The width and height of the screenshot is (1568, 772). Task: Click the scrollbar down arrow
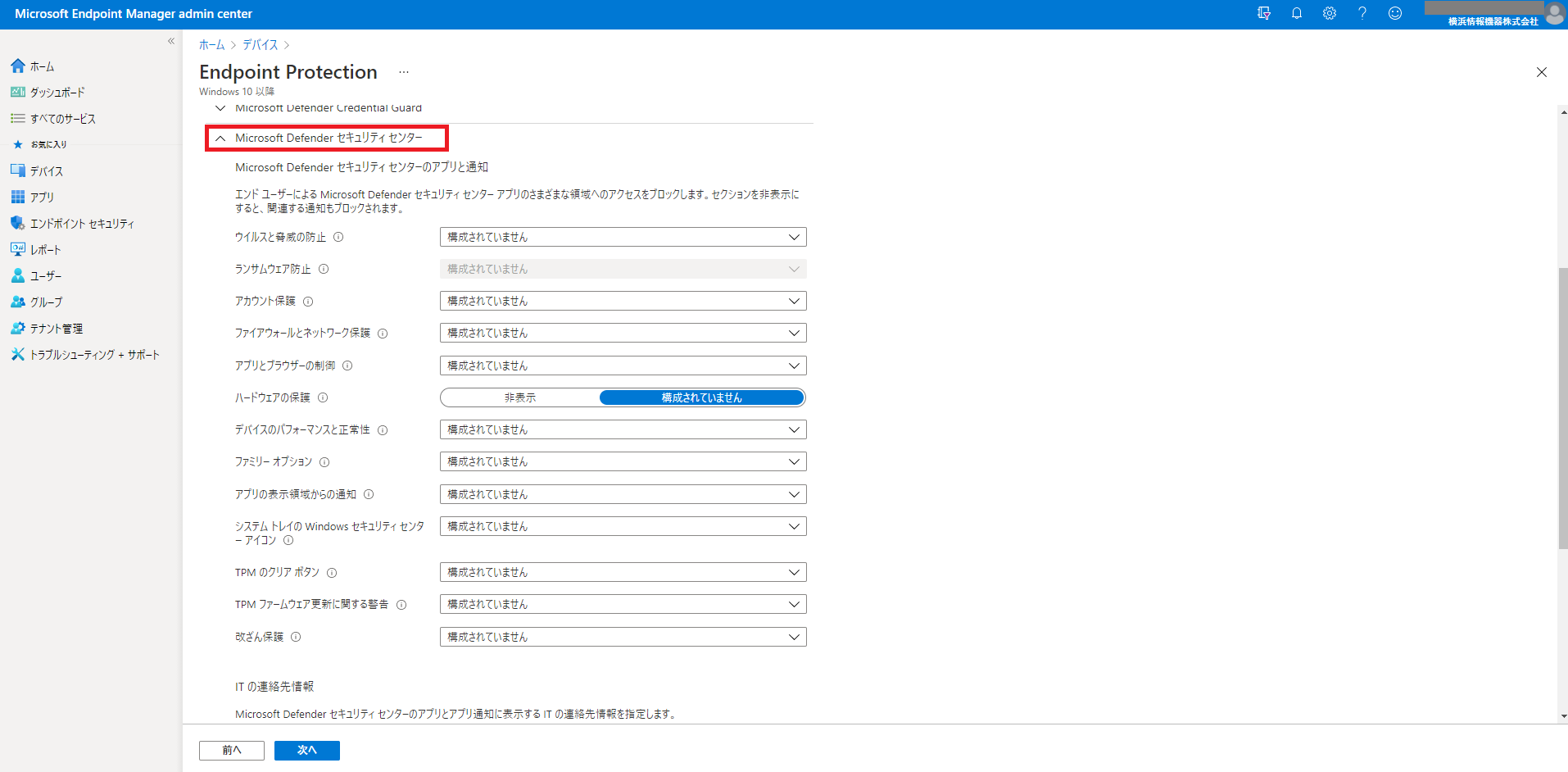coord(1563,716)
